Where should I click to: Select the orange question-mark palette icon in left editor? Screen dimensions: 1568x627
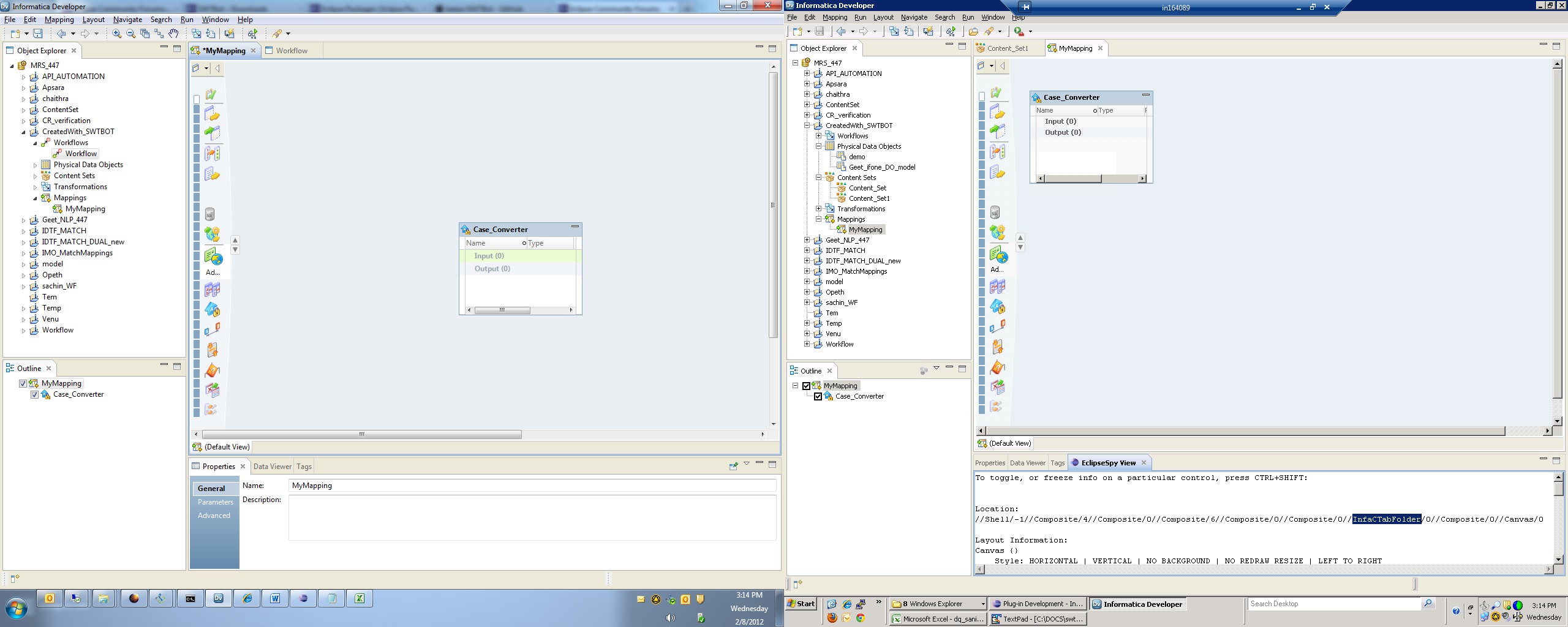click(x=212, y=370)
